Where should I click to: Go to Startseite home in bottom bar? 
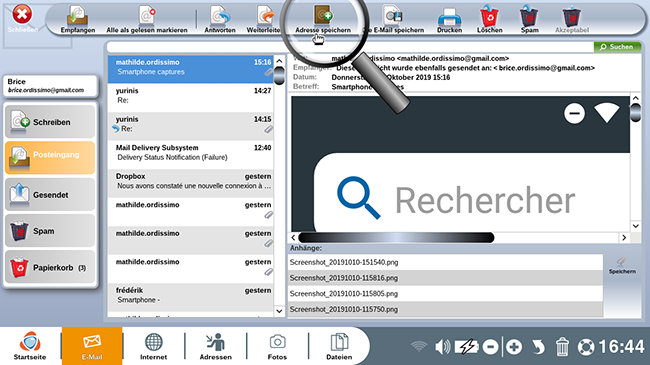[x=30, y=346]
